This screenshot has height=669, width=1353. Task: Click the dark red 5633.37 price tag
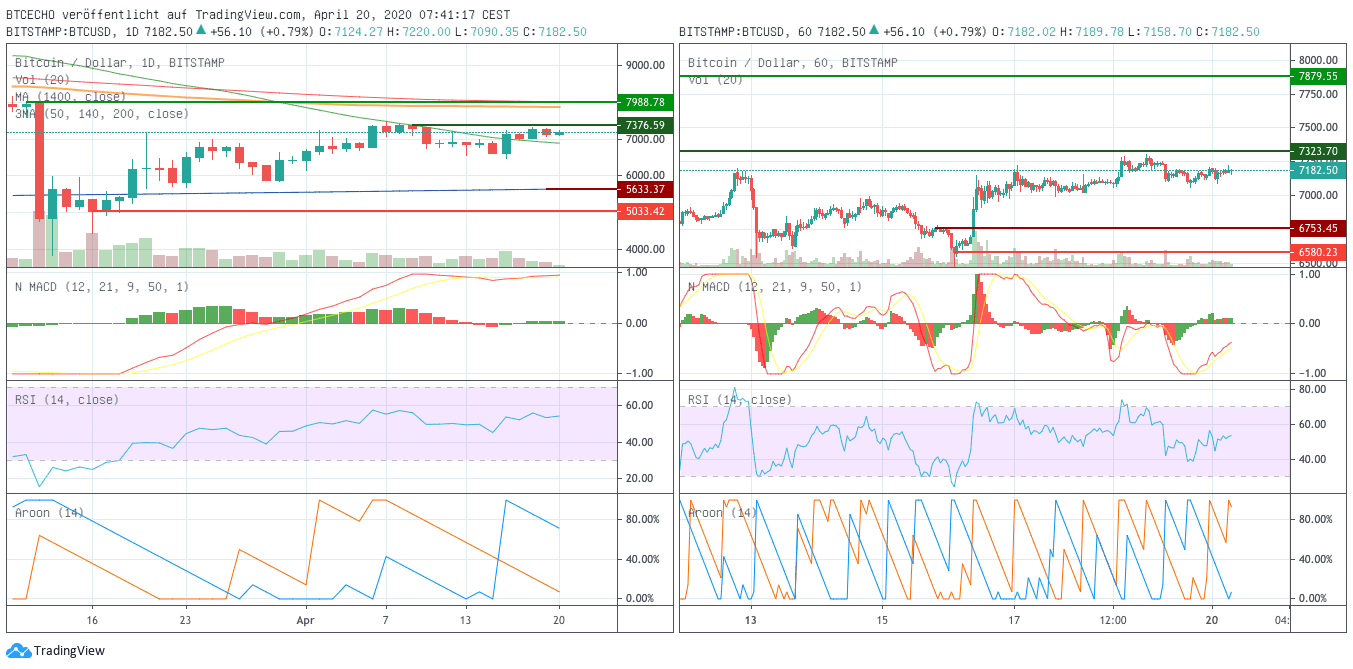tap(645, 189)
